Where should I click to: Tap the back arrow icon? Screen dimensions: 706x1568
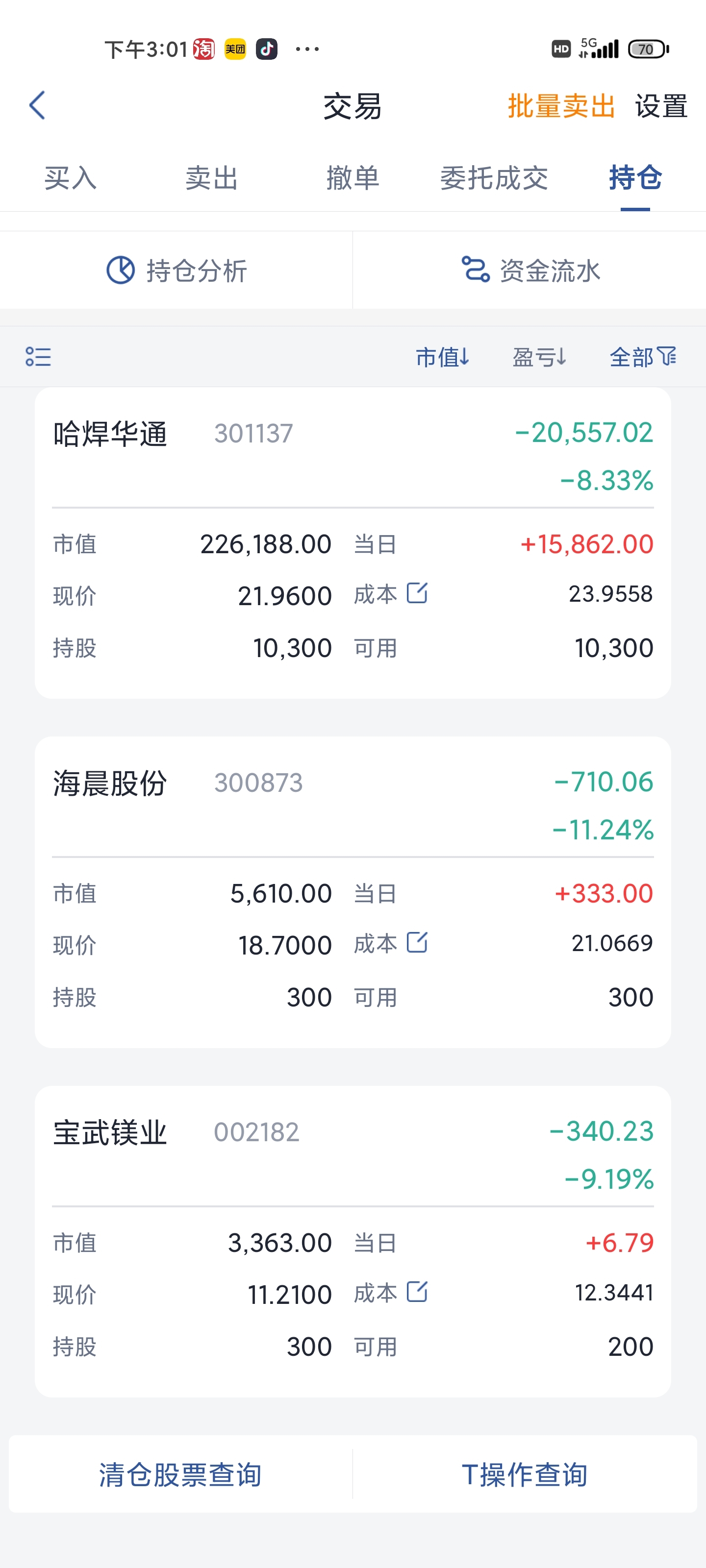[x=37, y=105]
